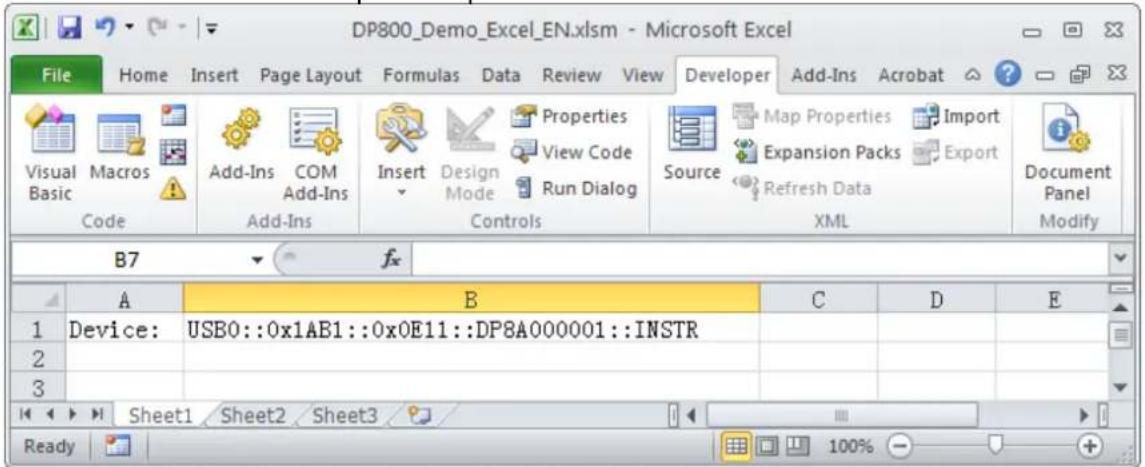Click Map Properties
Screen dimensions: 1145x467
[812, 116]
